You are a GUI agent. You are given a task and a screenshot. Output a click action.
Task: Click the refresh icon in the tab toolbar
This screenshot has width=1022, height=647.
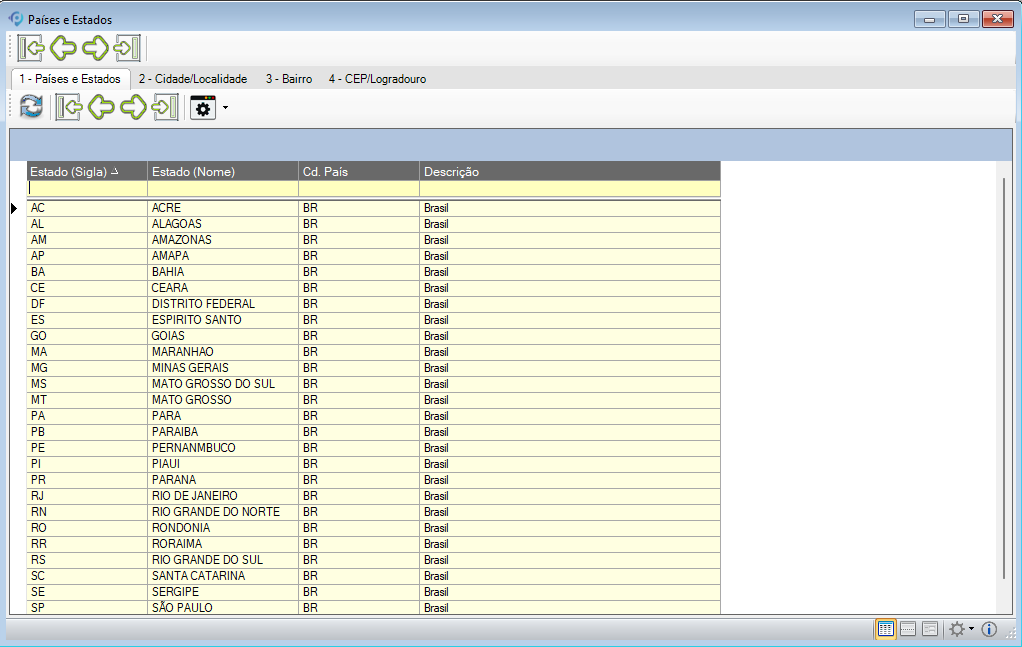[x=31, y=107]
